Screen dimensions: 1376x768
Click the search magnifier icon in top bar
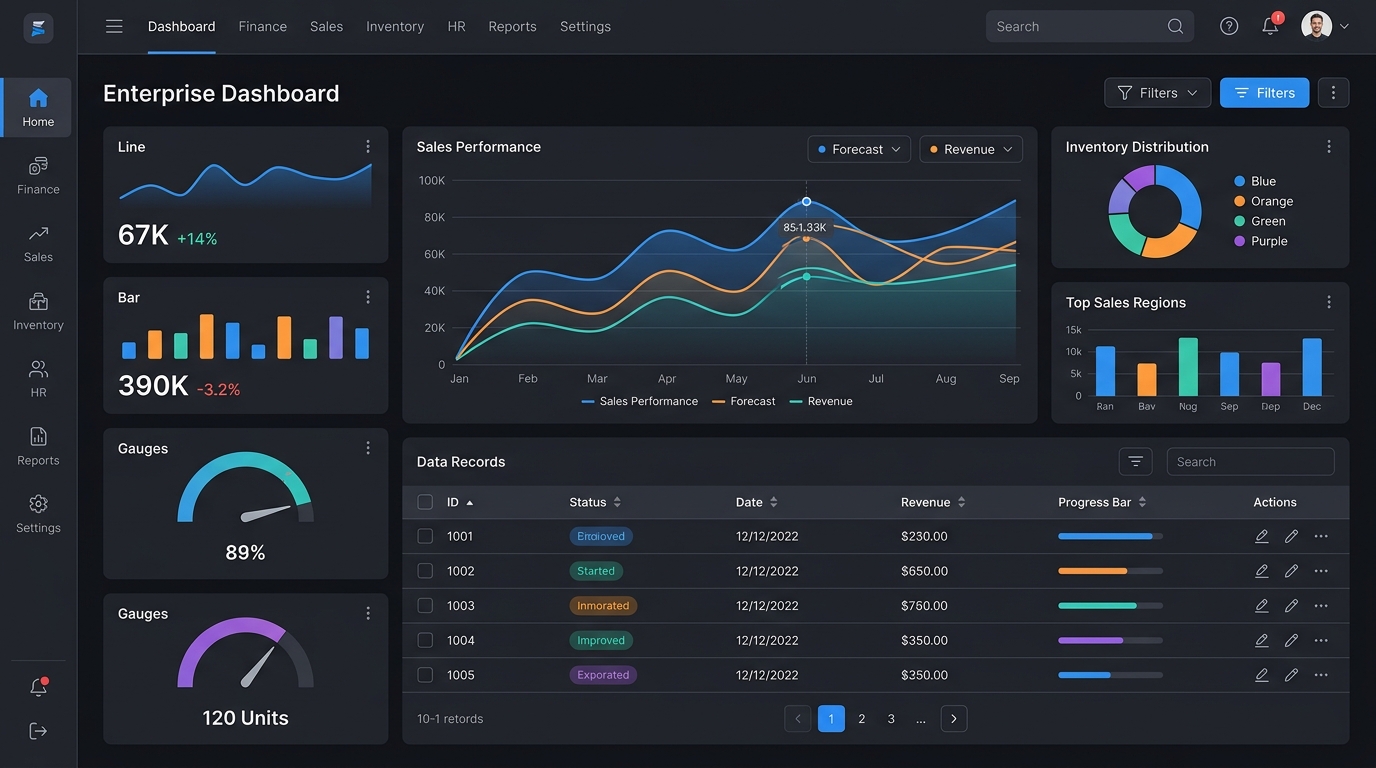pyautogui.click(x=1175, y=27)
